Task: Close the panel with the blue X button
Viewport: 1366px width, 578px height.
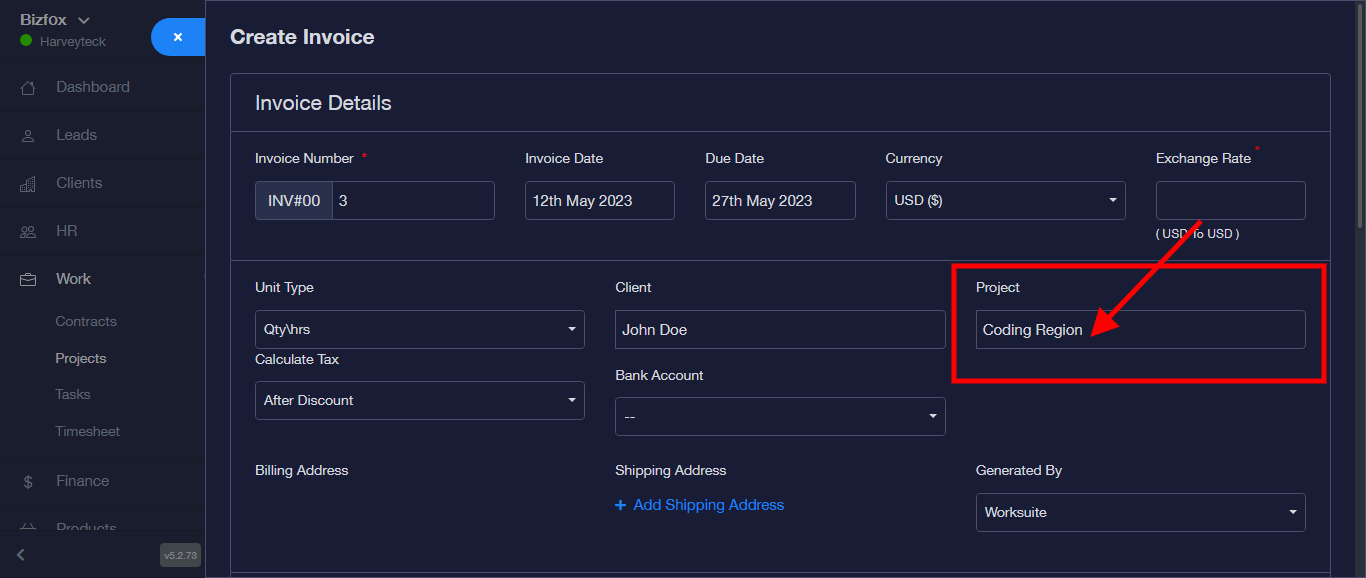Action: point(178,37)
